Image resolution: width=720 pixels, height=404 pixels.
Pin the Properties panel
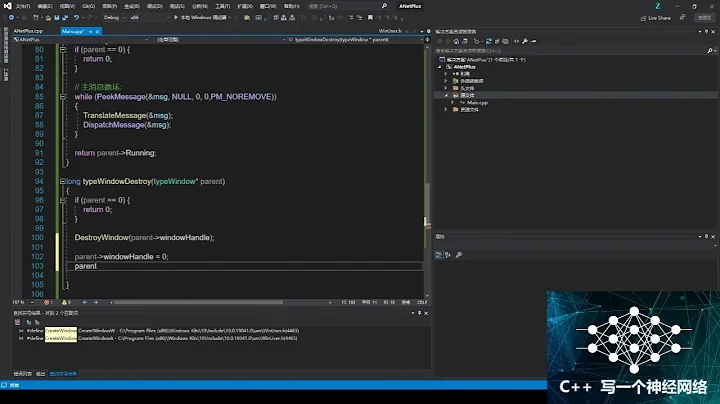pyautogui.click(x=706, y=236)
